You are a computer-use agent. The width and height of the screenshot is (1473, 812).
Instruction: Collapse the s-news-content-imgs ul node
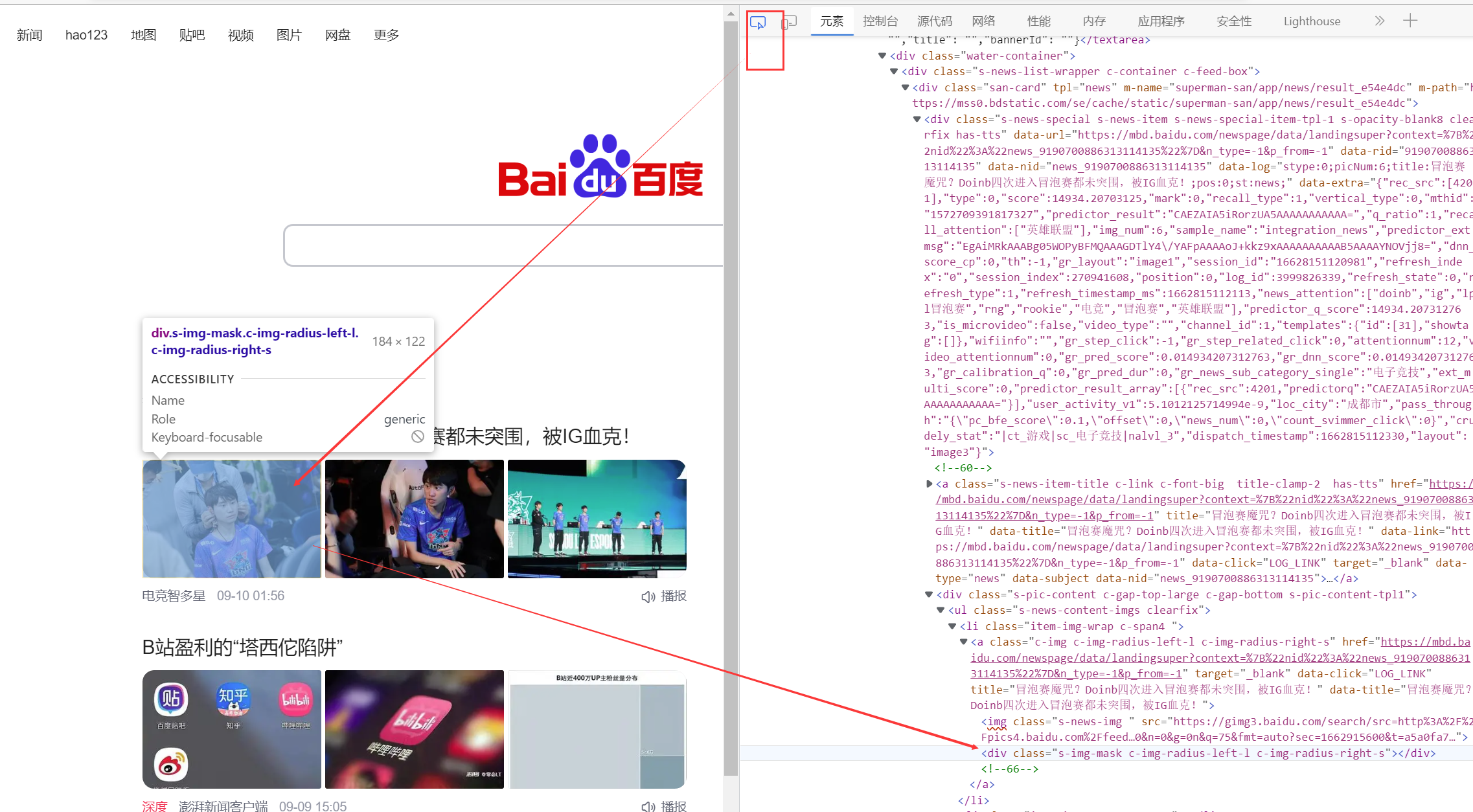tap(941, 610)
